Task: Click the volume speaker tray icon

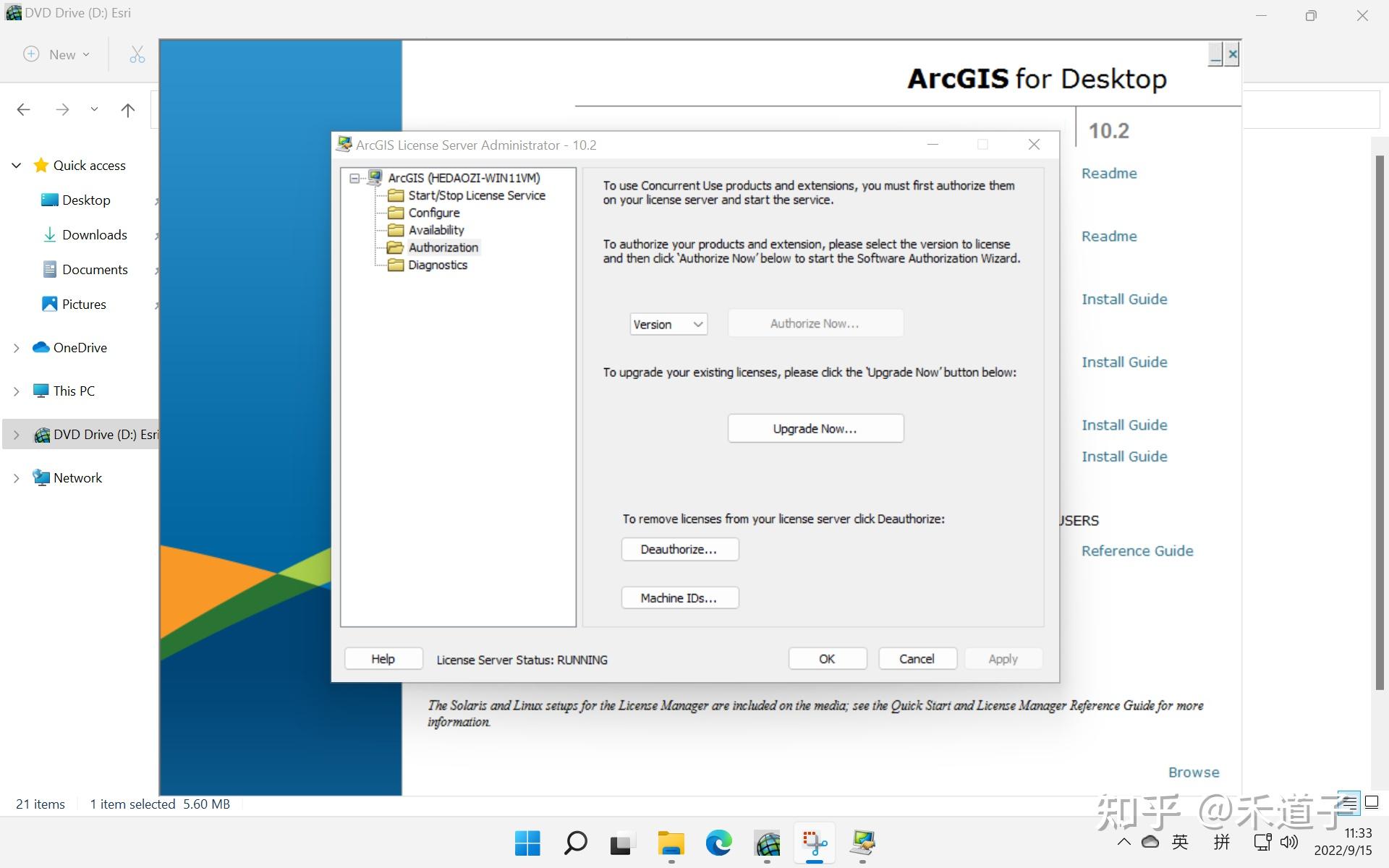Action: (1289, 842)
